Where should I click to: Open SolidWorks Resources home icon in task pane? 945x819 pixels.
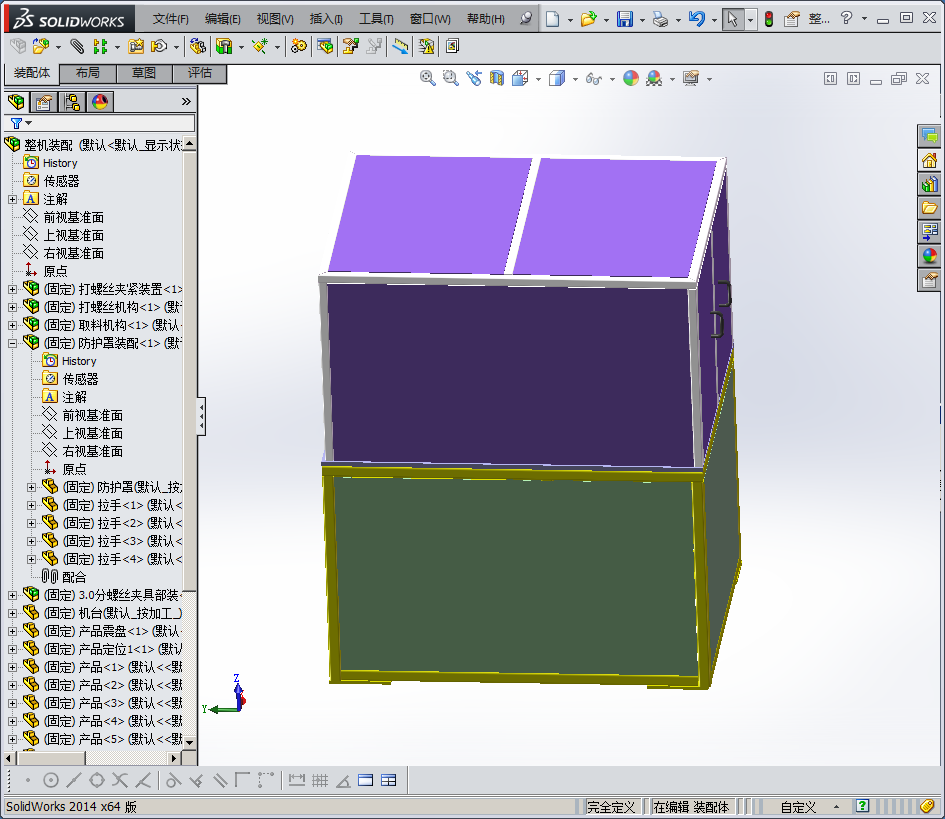coord(929,160)
